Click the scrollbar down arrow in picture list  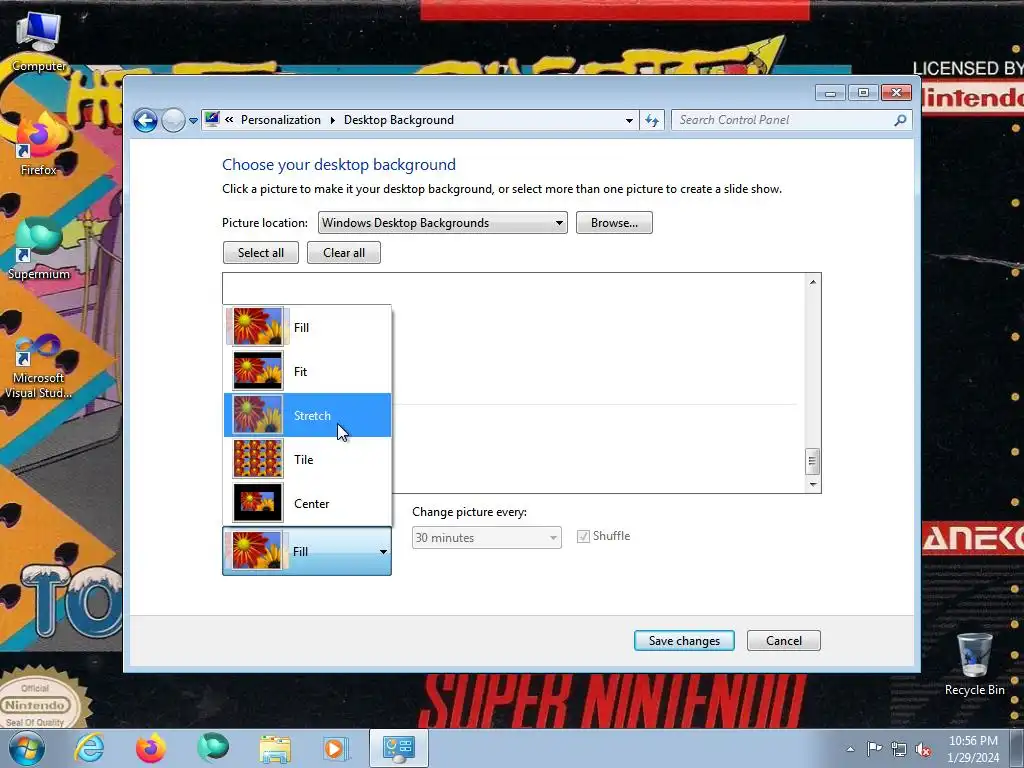813,484
